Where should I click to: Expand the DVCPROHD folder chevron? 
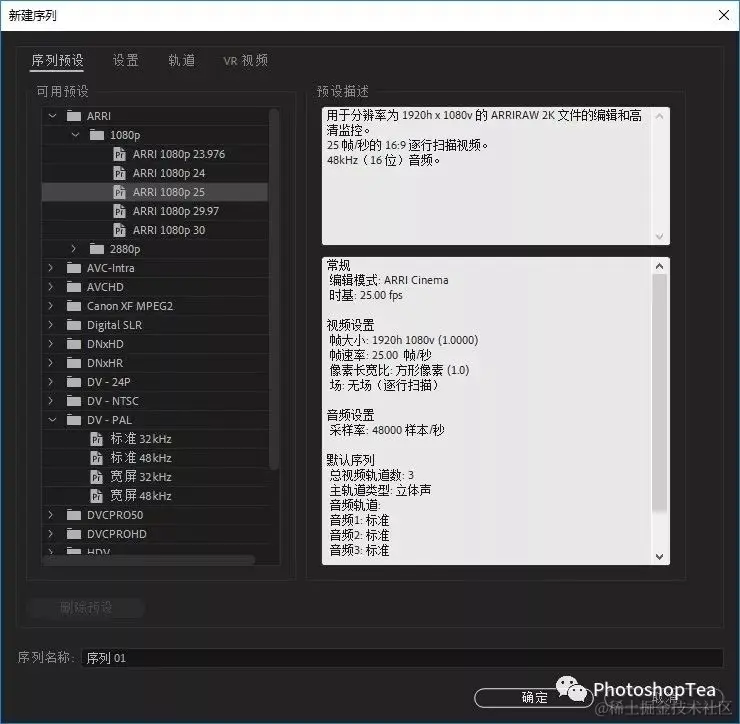point(51,534)
